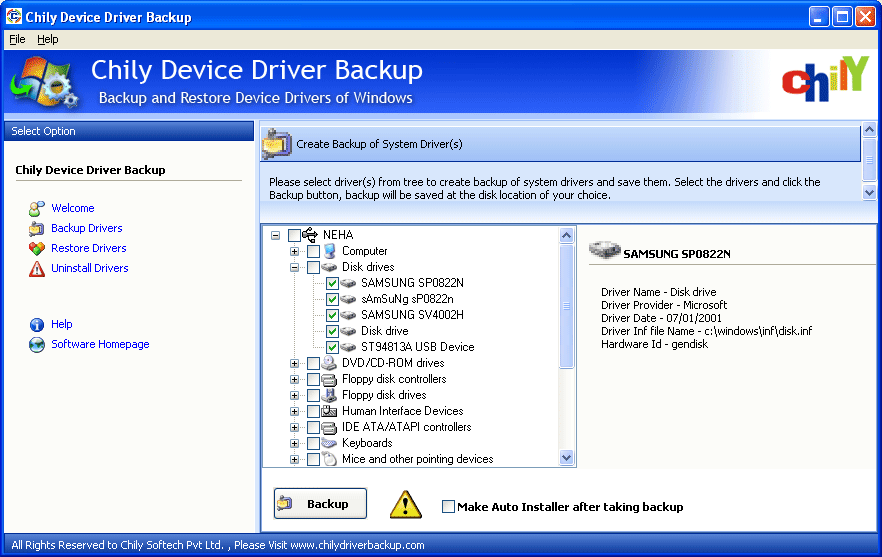Open the File menu

[x=17, y=39]
